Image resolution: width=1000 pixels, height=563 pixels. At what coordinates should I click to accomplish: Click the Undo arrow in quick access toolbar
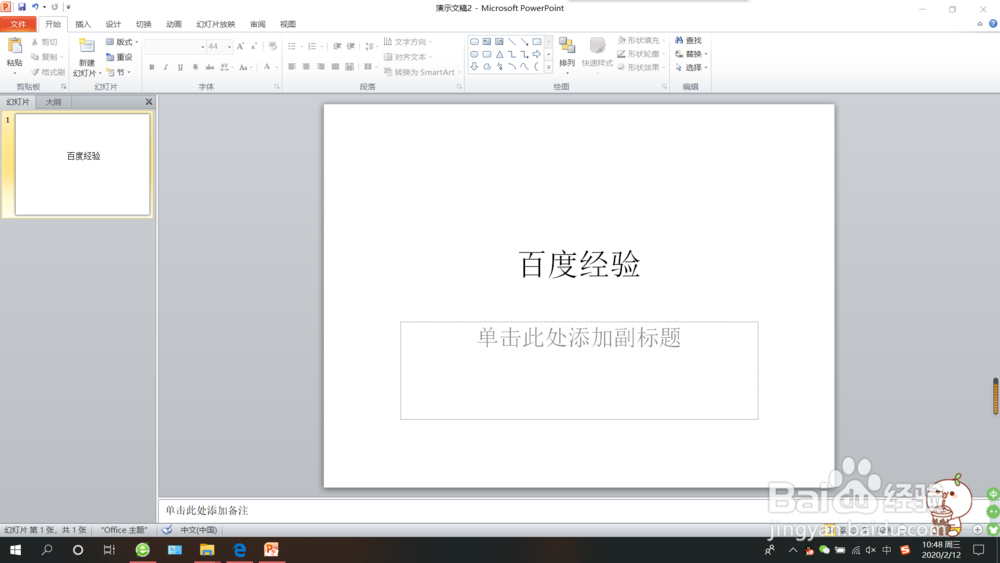pyautogui.click(x=35, y=7)
